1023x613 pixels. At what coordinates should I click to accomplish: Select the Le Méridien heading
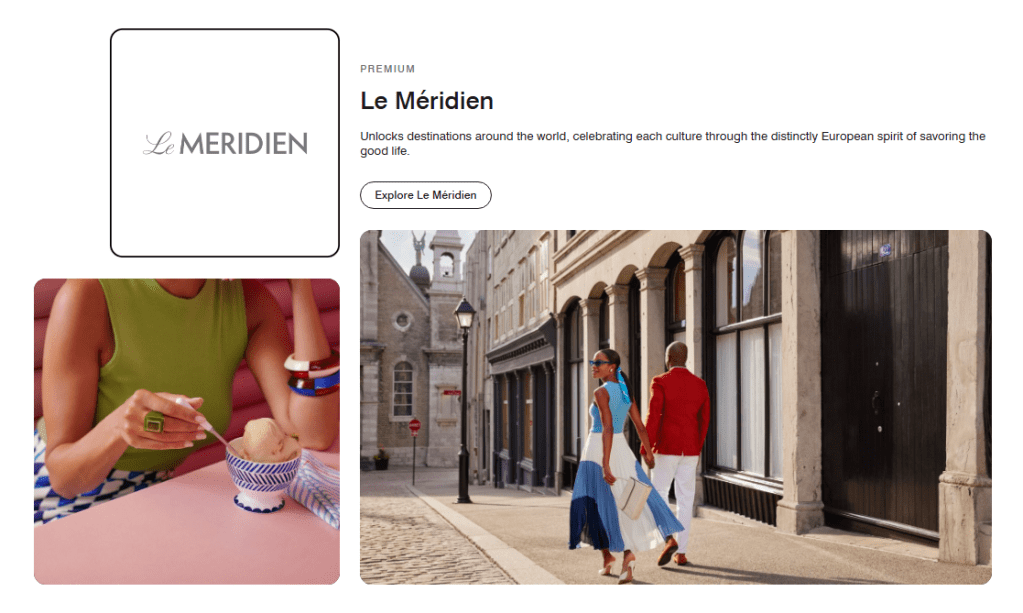tap(427, 100)
